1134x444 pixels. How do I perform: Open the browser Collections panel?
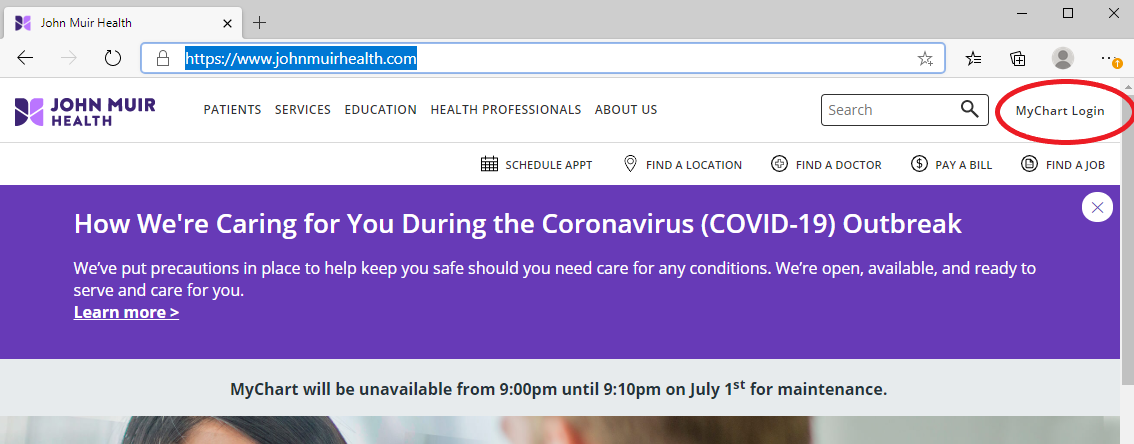pyautogui.click(x=1018, y=58)
